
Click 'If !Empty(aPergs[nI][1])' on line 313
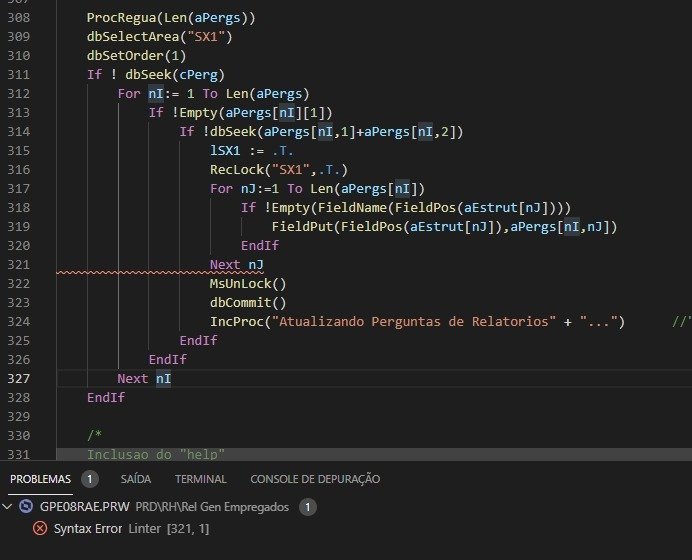coord(240,113)
